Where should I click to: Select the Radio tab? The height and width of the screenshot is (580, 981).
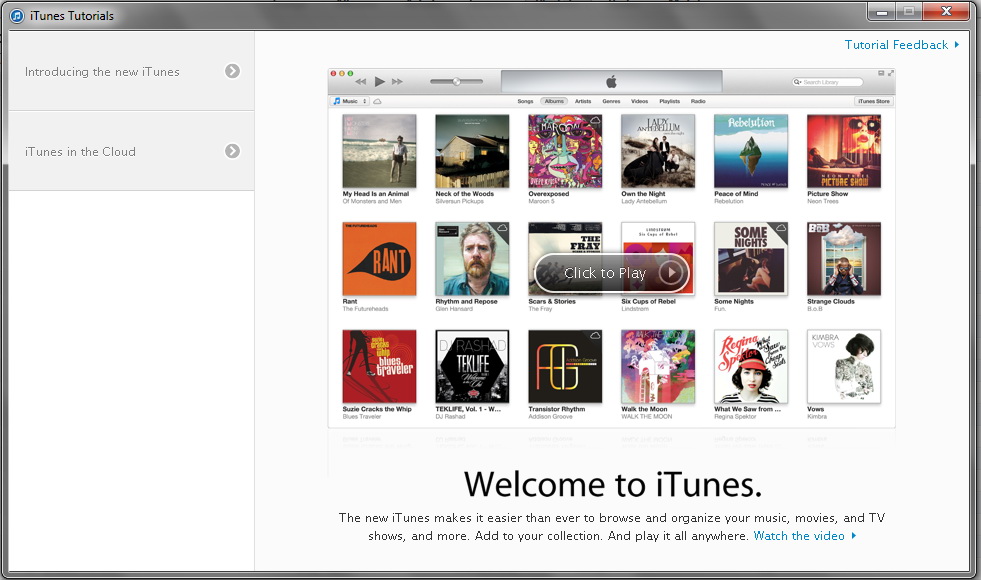[698, 101]
